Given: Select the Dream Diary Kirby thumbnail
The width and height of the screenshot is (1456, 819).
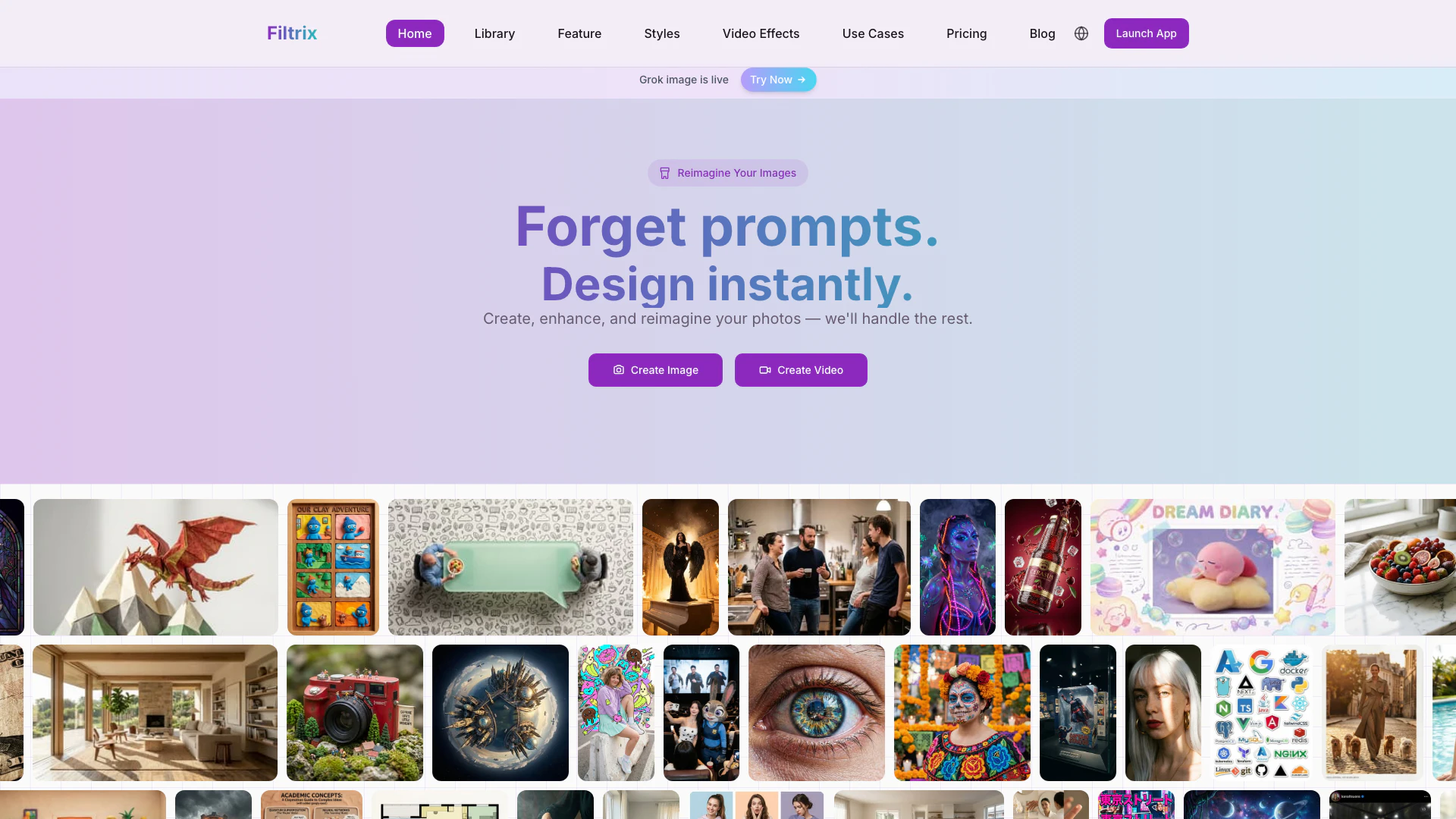Looking at the screenshot, I should click(x=1213, y=567).
